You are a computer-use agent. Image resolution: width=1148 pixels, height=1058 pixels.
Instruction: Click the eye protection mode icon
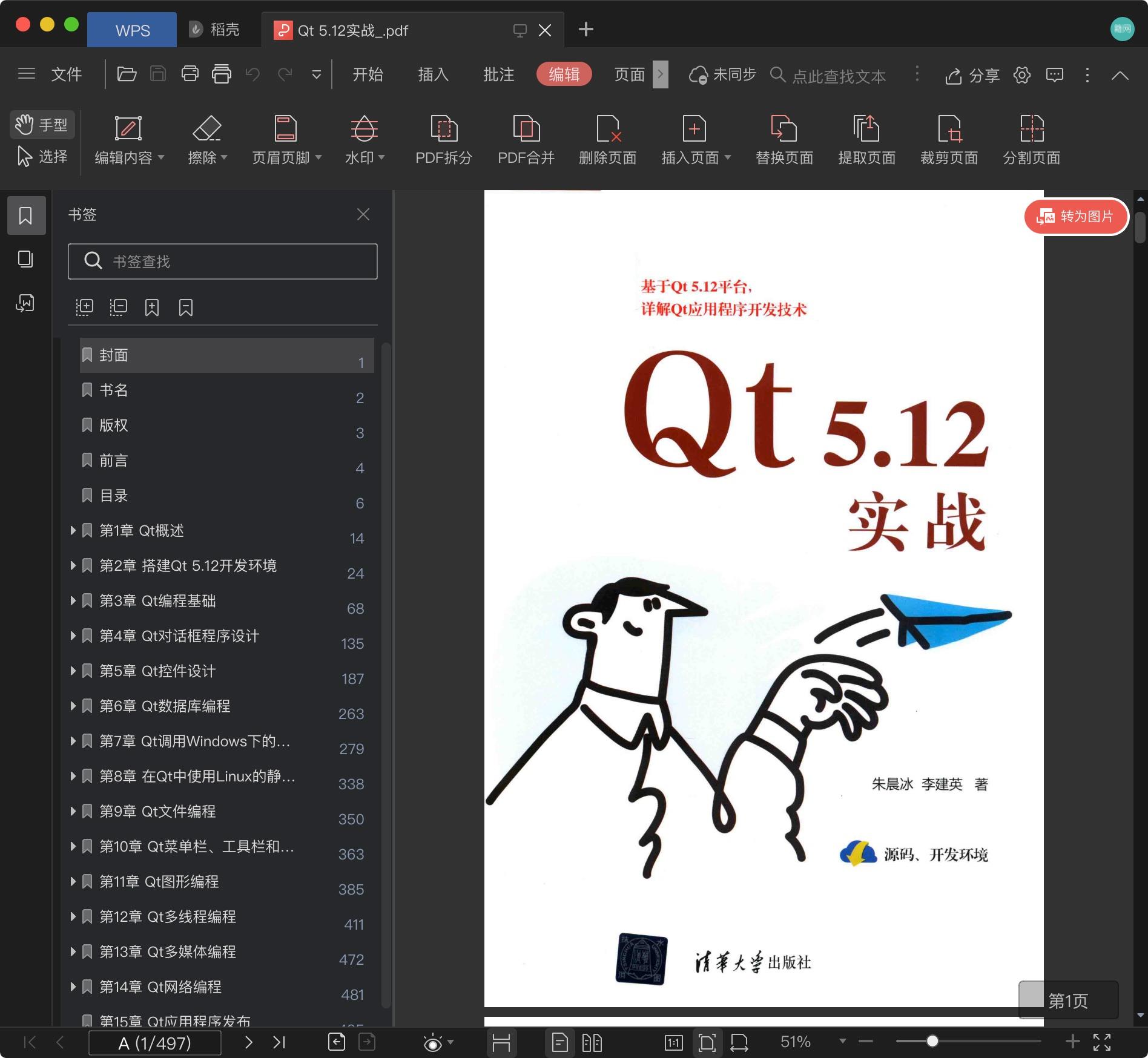pos(433,1042)
